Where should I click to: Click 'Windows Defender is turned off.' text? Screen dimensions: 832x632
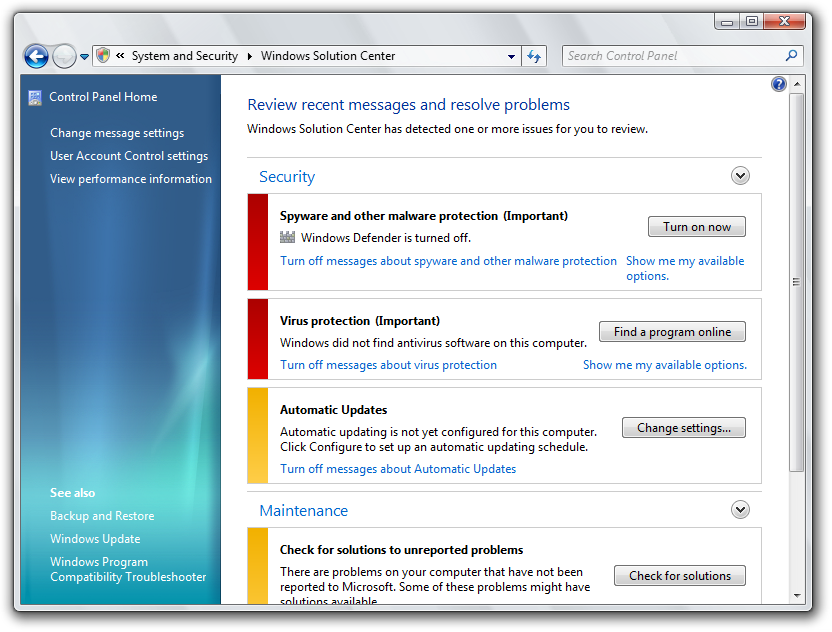click(x=386, y=238)
